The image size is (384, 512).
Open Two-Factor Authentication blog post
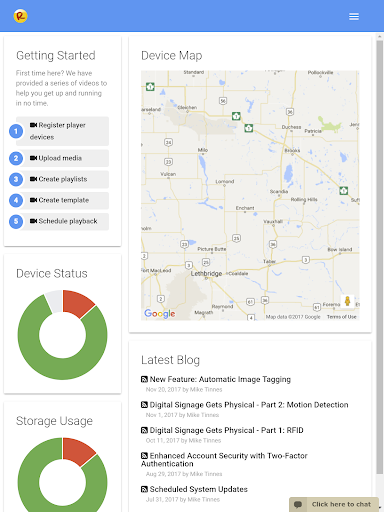pos(224,460)
